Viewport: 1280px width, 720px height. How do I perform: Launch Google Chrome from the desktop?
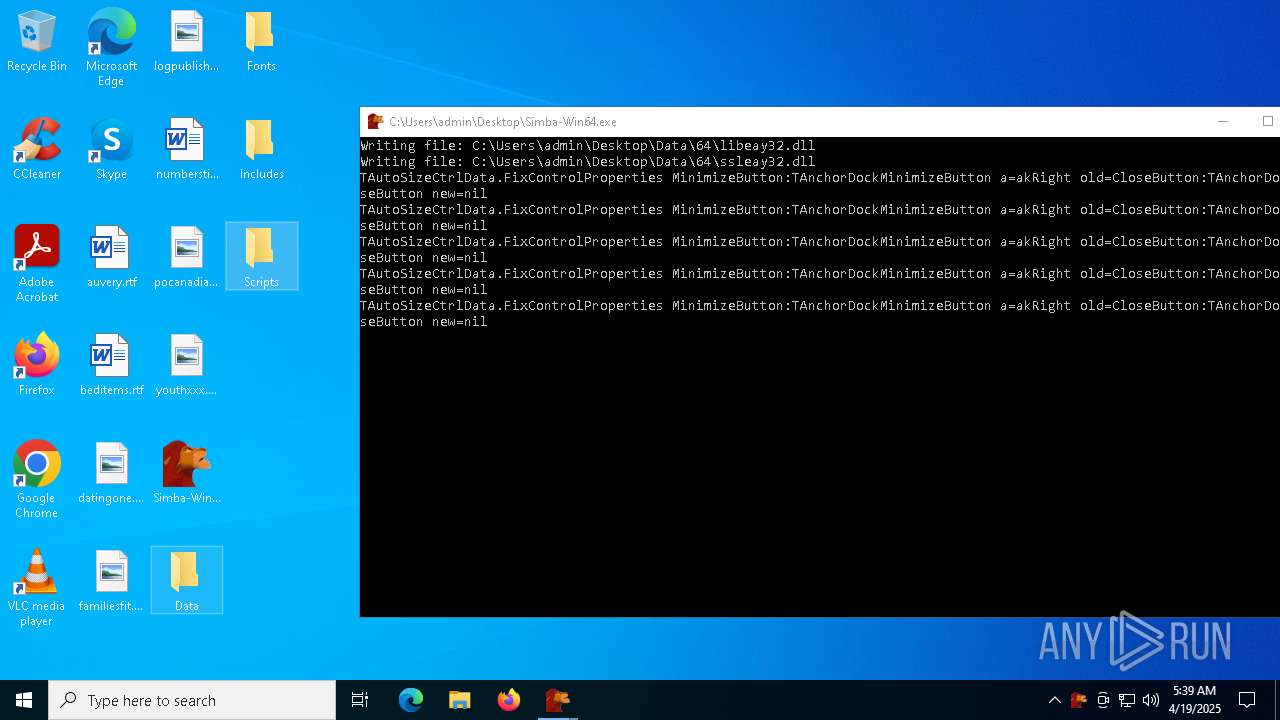click(x=37, y=481)
